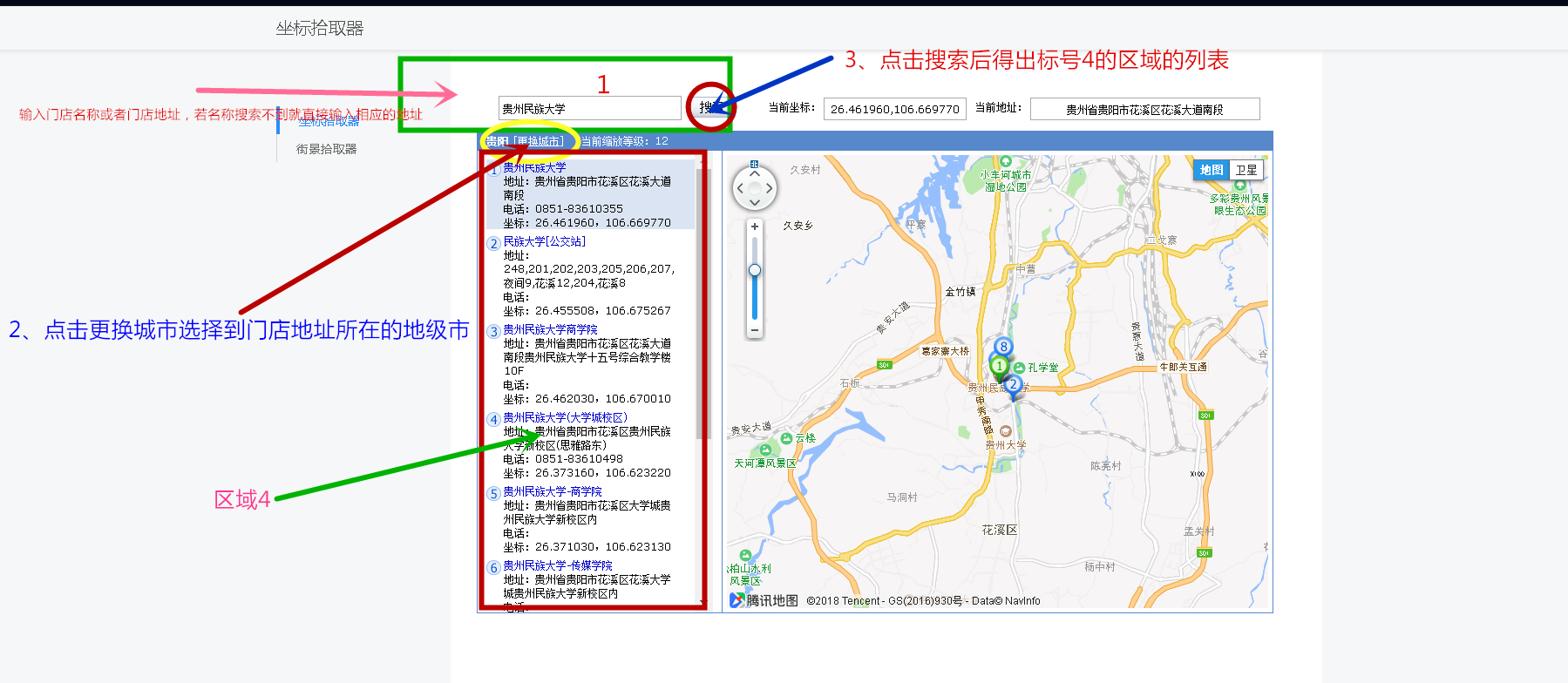The height and width of the screenshot is (683, 1568).
Task: Open result 贵州民族大学-商学院
Action: [553, 491]
